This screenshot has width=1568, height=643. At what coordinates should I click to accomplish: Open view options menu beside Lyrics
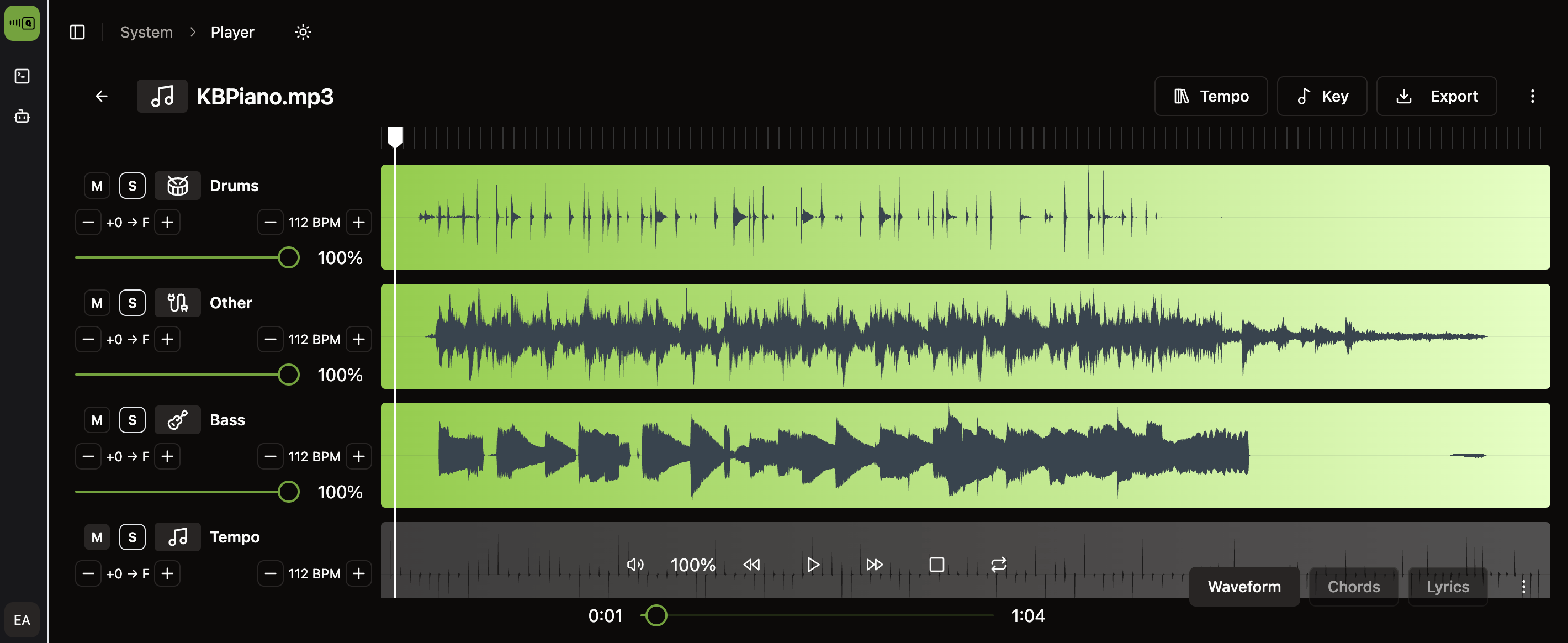click(x=1523, y=586)
